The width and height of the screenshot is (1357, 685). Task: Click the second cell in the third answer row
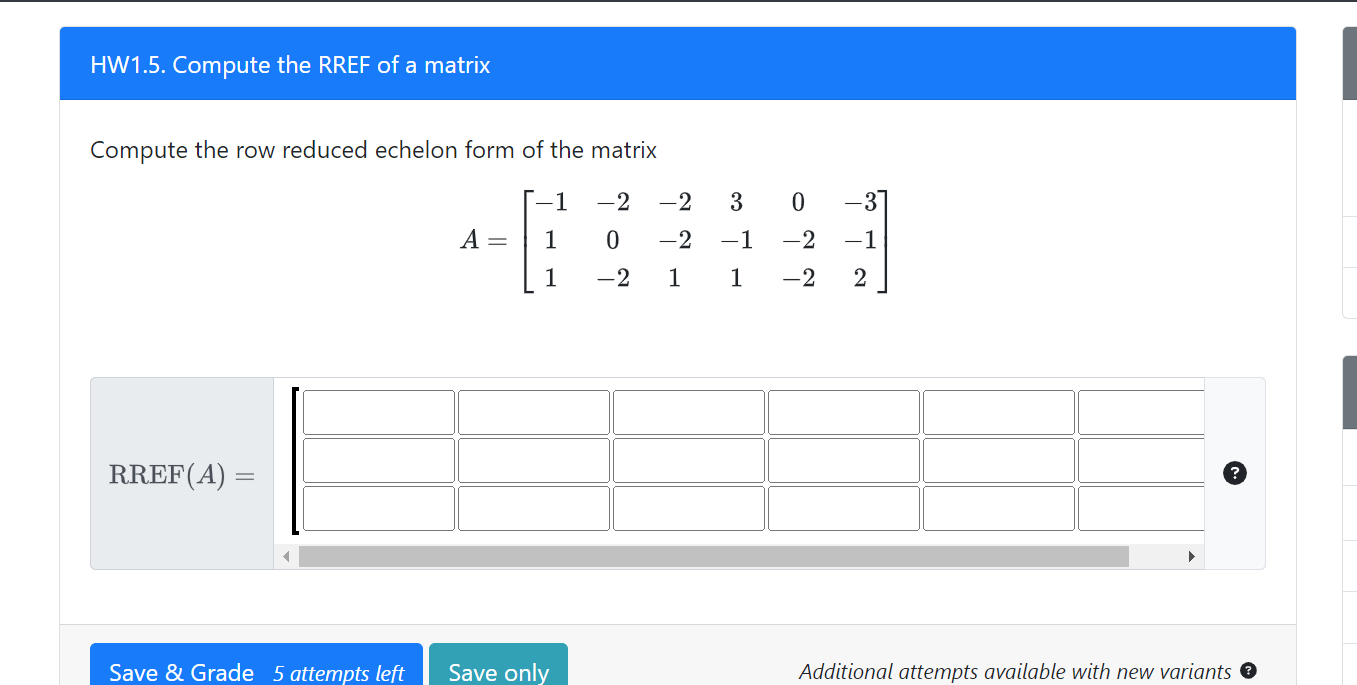point(533,508)
